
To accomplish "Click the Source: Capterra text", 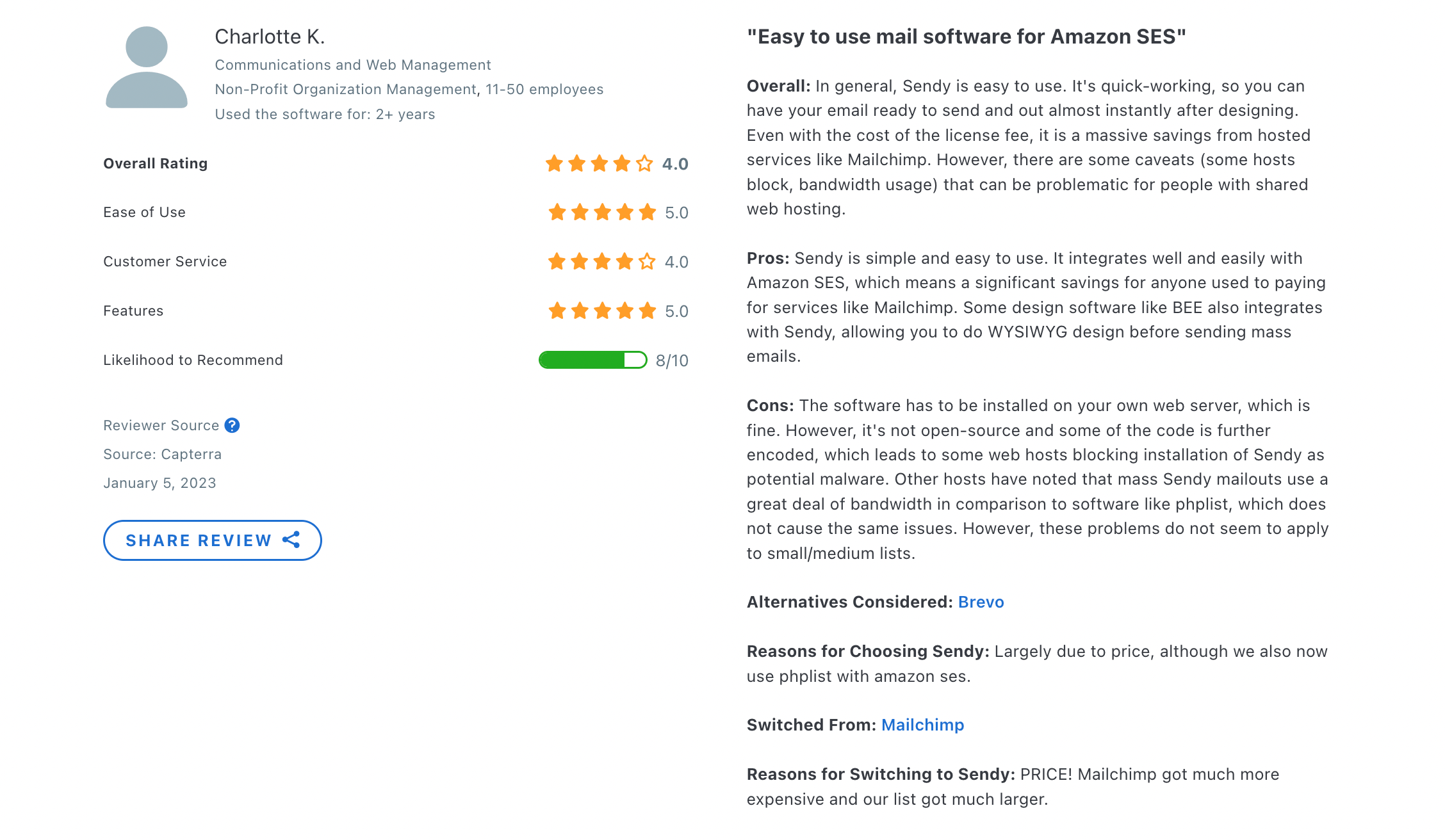I will tap(163, 455).
